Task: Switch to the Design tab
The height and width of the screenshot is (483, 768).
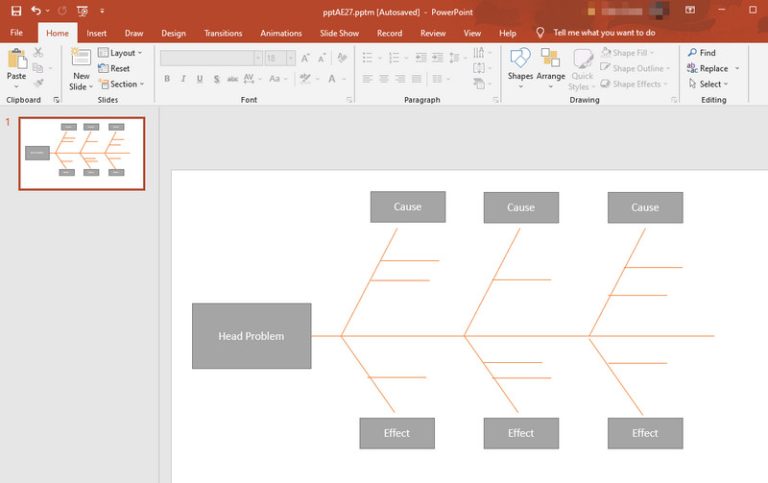Action: (x=173, y=33)
